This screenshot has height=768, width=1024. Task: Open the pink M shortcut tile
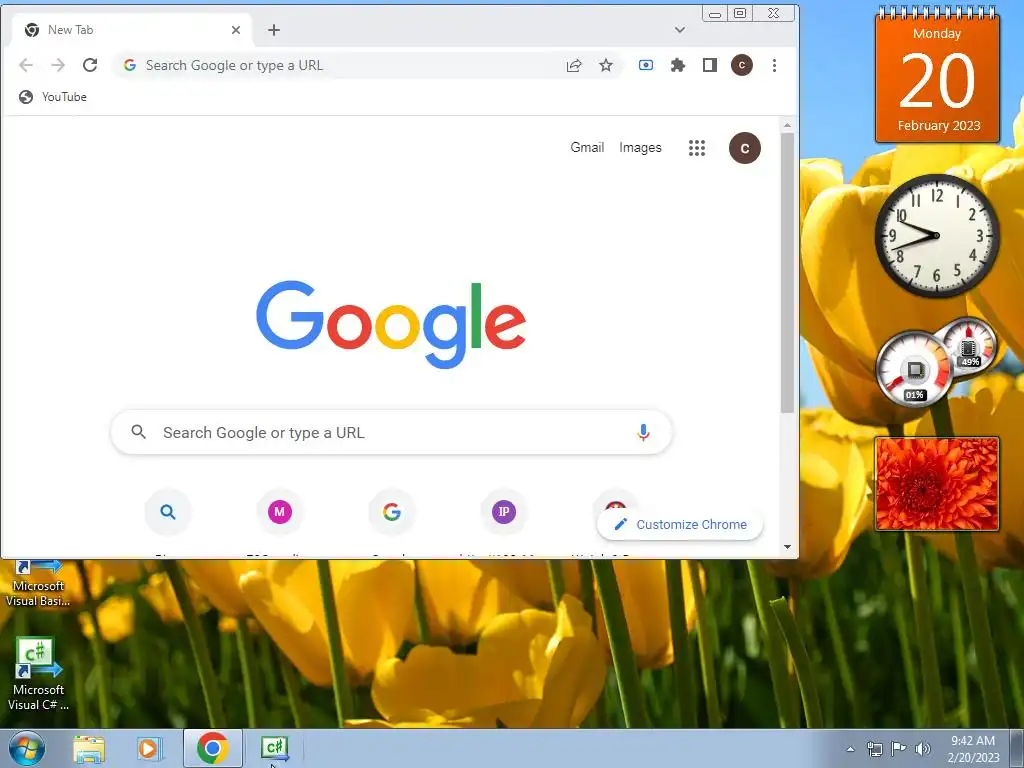pyautogui.click(x=280, y=512)
